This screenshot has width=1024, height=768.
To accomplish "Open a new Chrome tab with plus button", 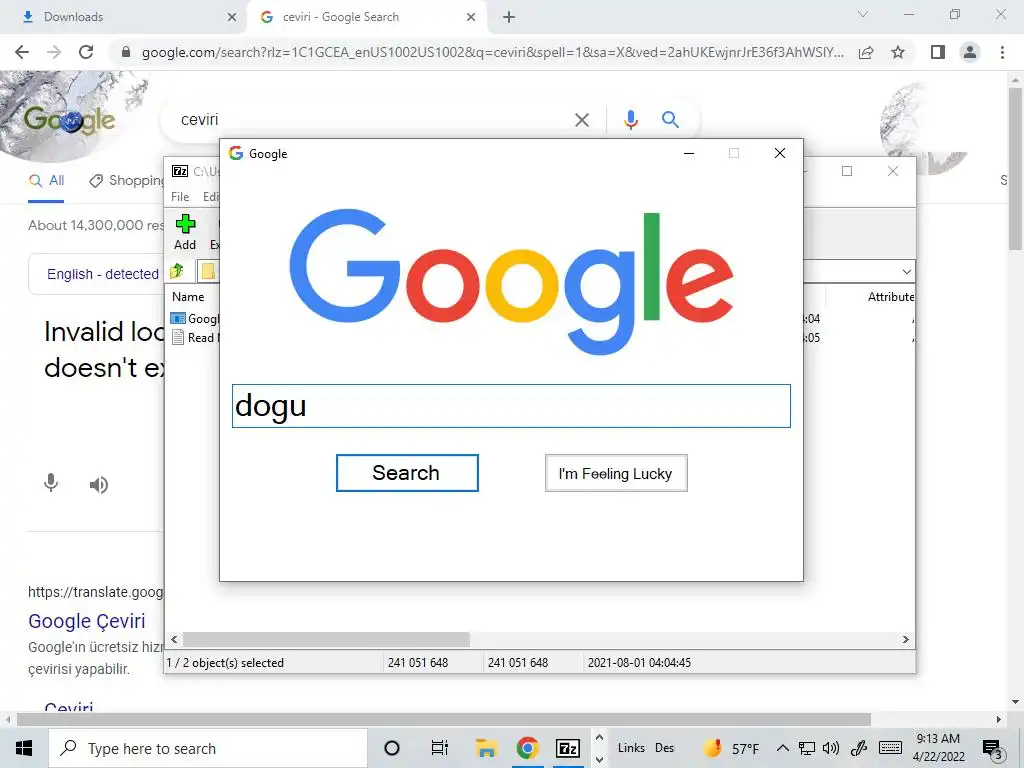I will click(x=509, y=18).
